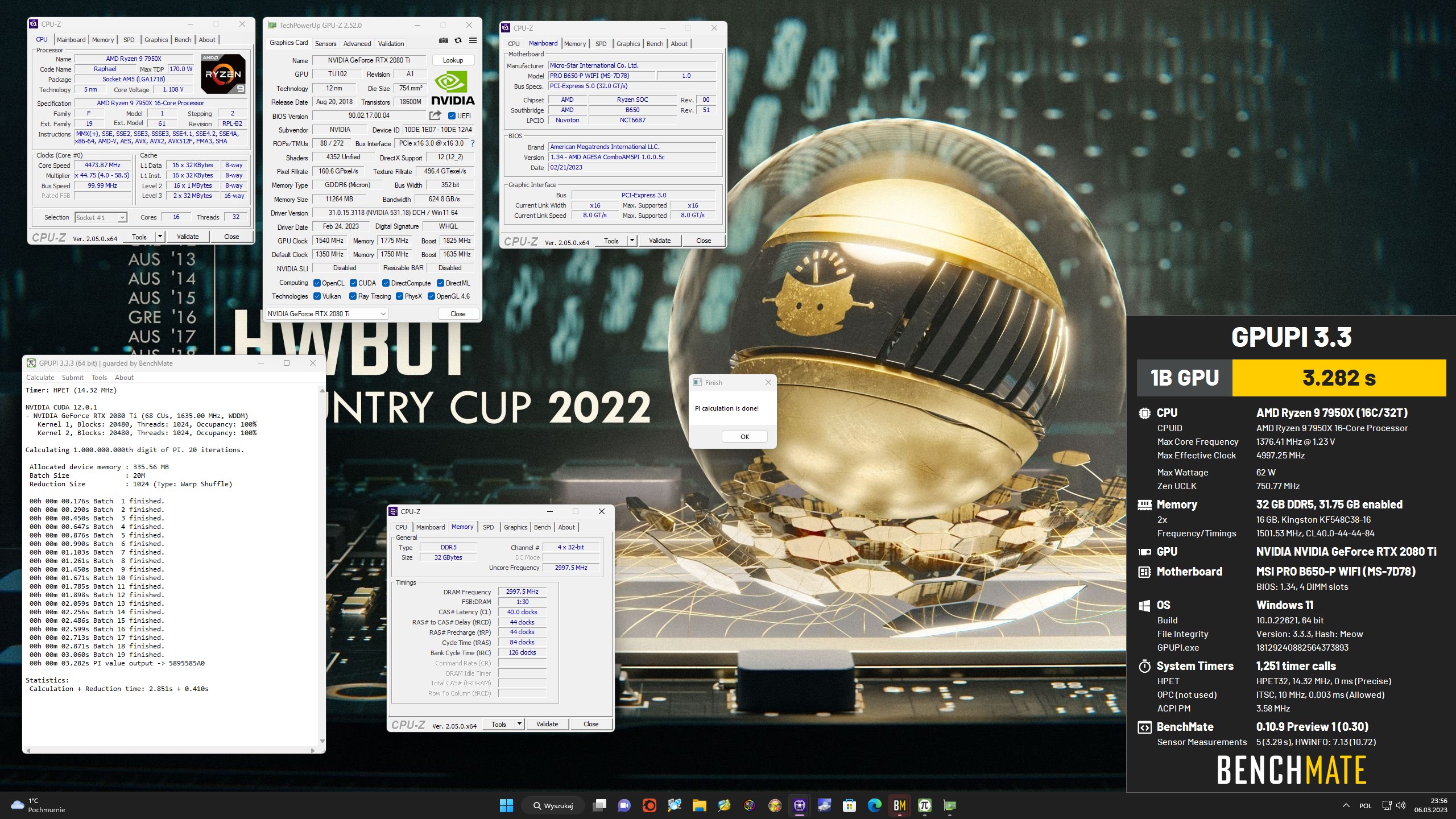Toggle the PhysX checkbox
1456x819 pixels.
click(x=400, y=296)
